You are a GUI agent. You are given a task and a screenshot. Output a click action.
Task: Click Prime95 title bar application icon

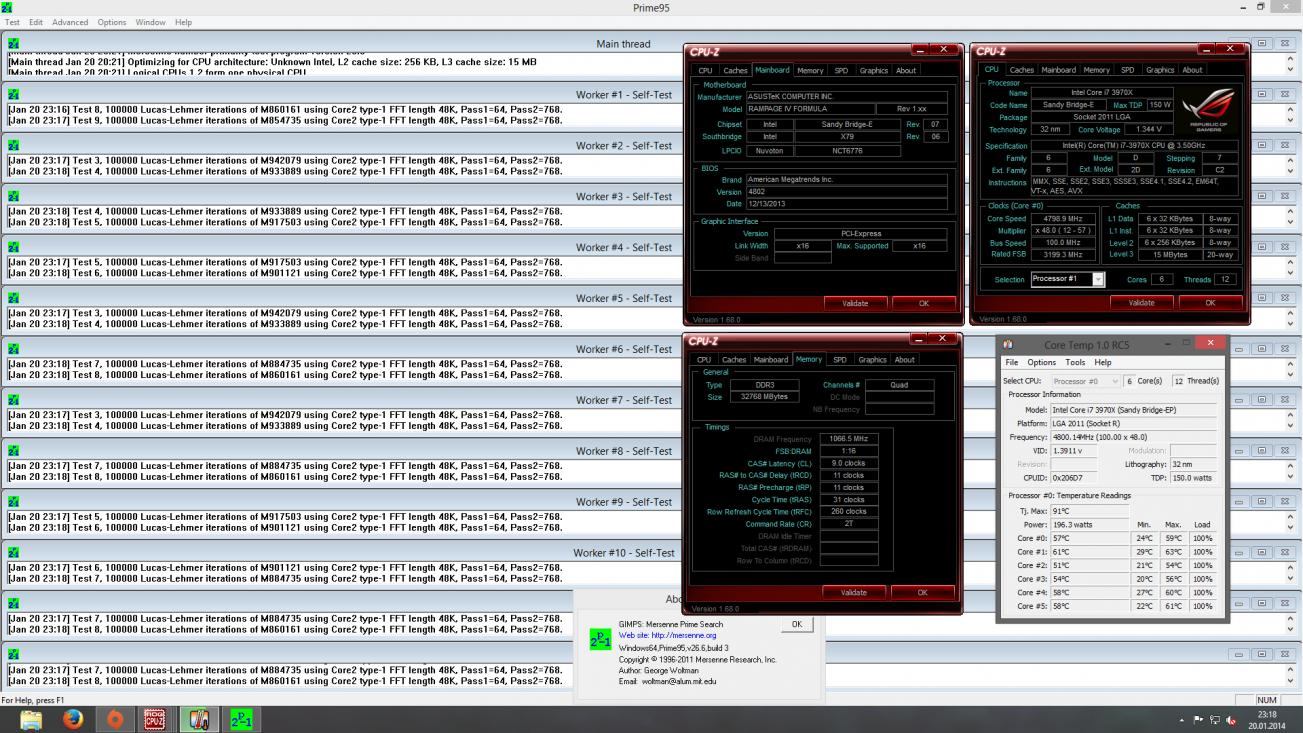click(7, 7)
